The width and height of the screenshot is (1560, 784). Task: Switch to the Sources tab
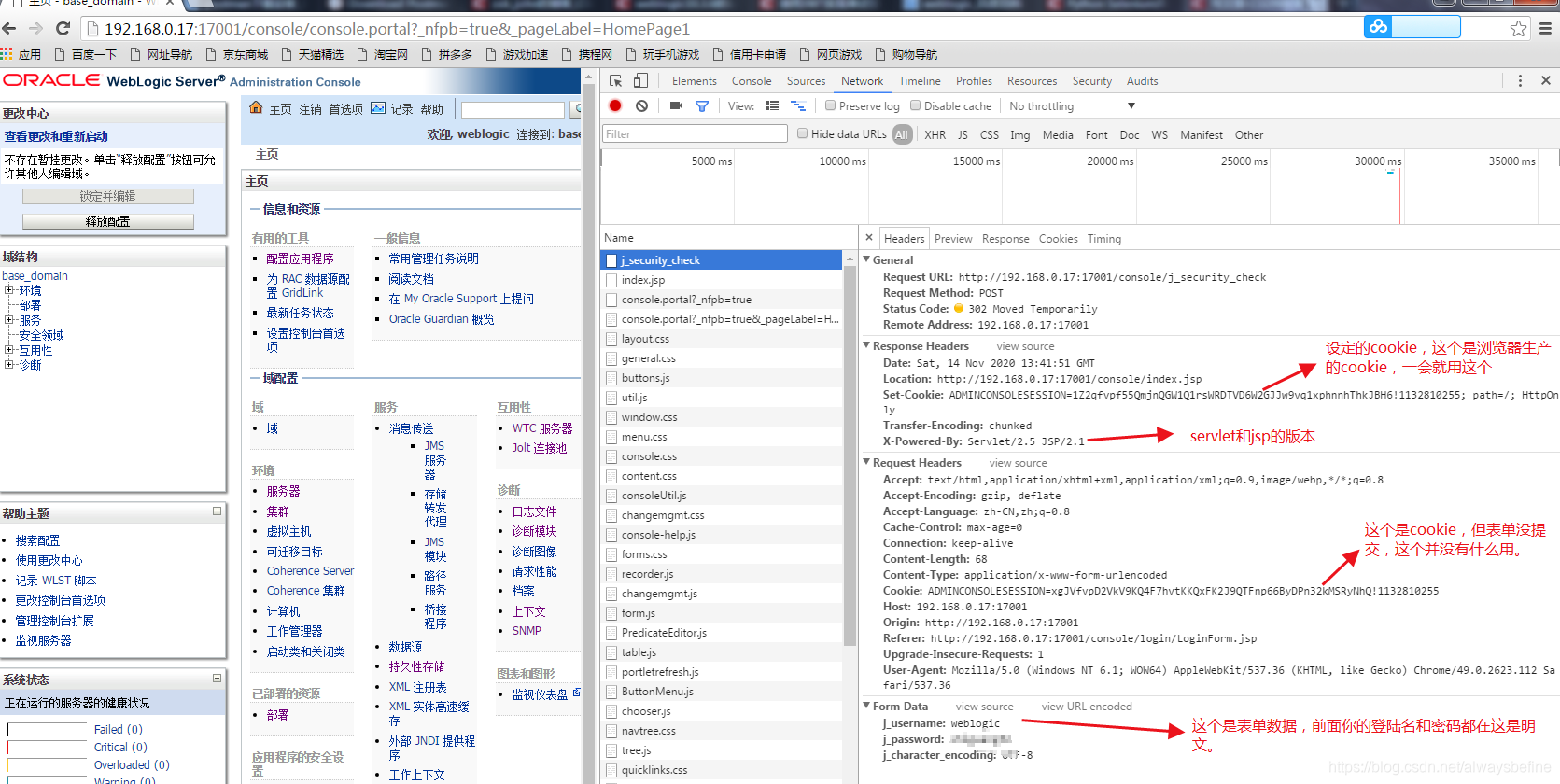806,81
